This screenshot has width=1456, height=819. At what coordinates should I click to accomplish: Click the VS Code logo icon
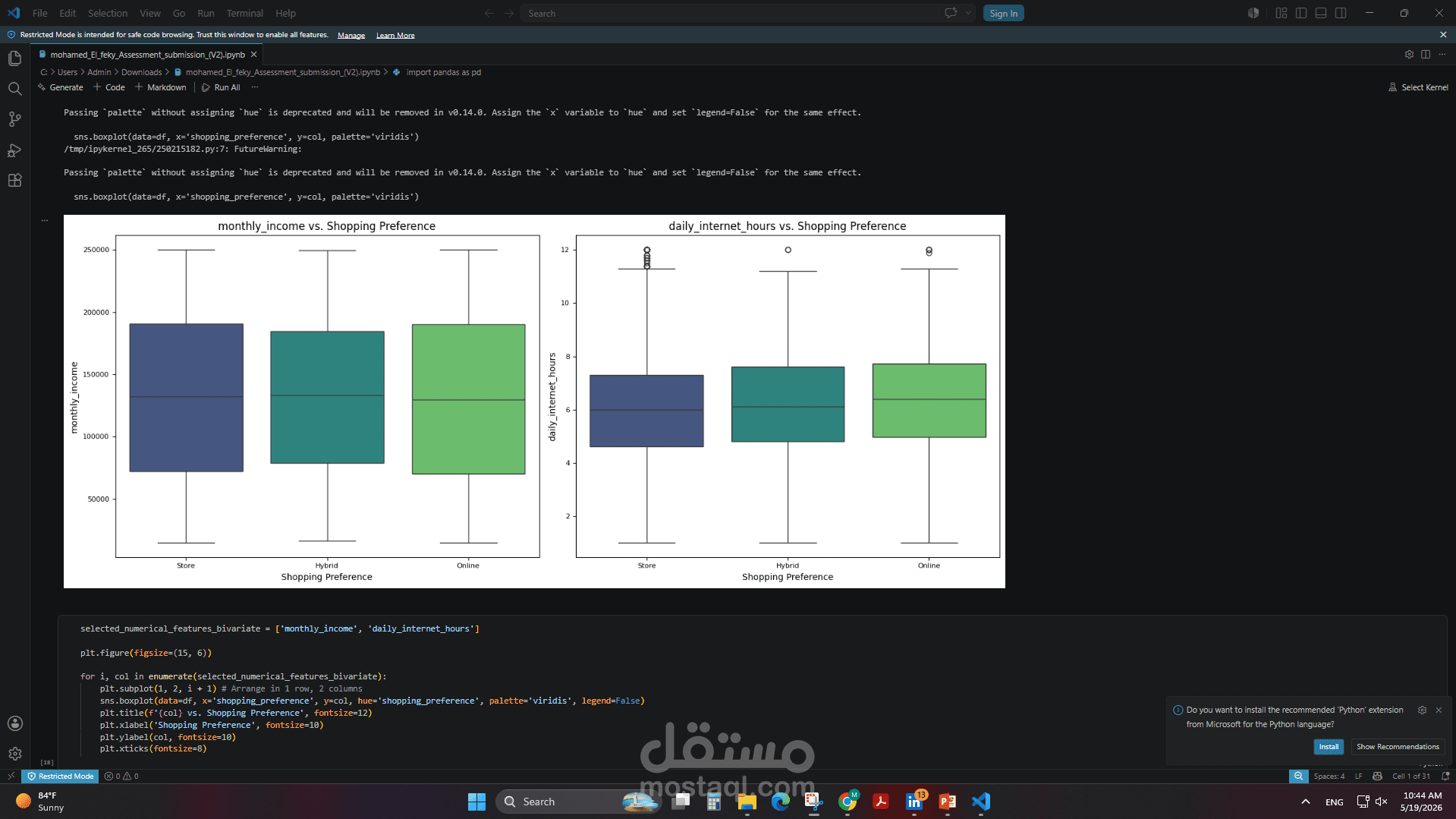tap(14, 13)
